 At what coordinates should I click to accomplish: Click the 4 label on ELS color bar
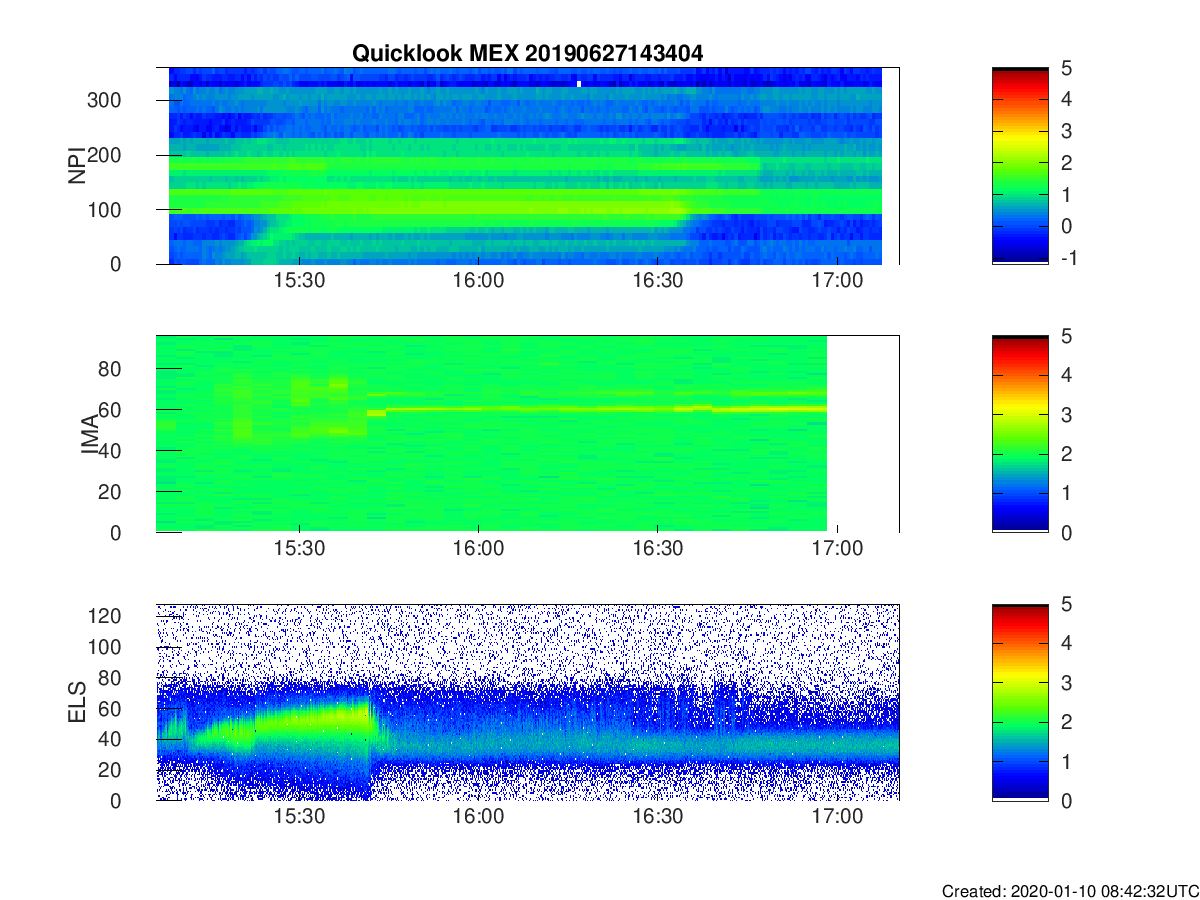point(1065,644)
